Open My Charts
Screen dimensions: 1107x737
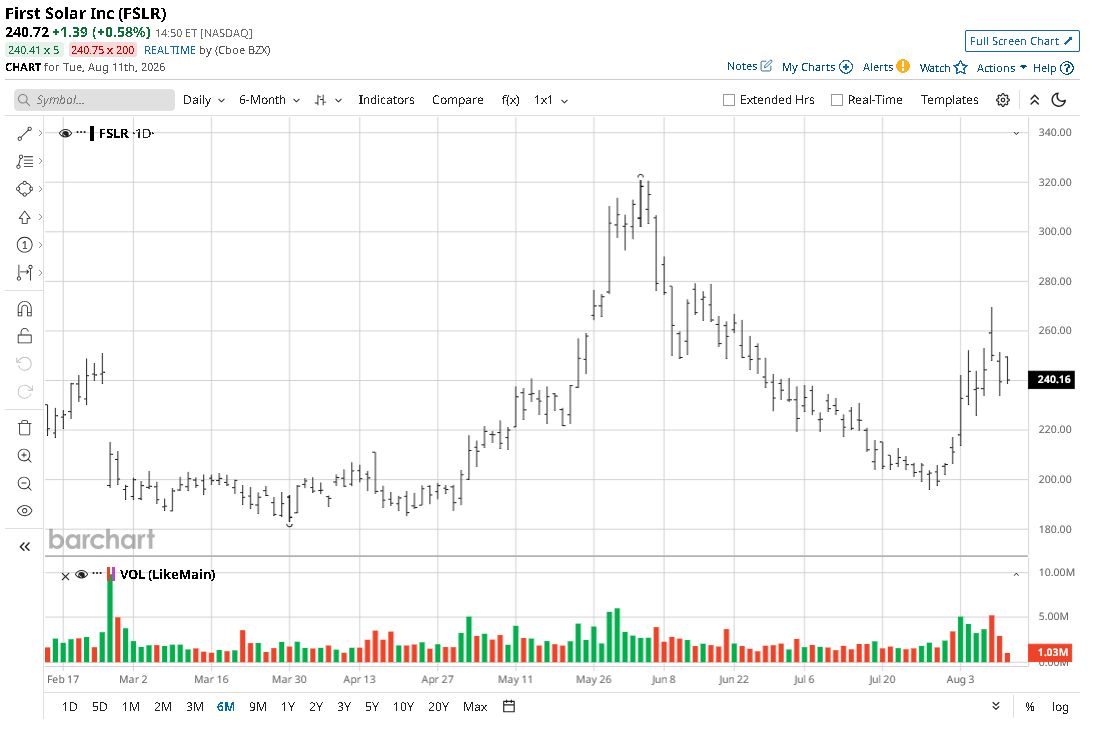817,67
